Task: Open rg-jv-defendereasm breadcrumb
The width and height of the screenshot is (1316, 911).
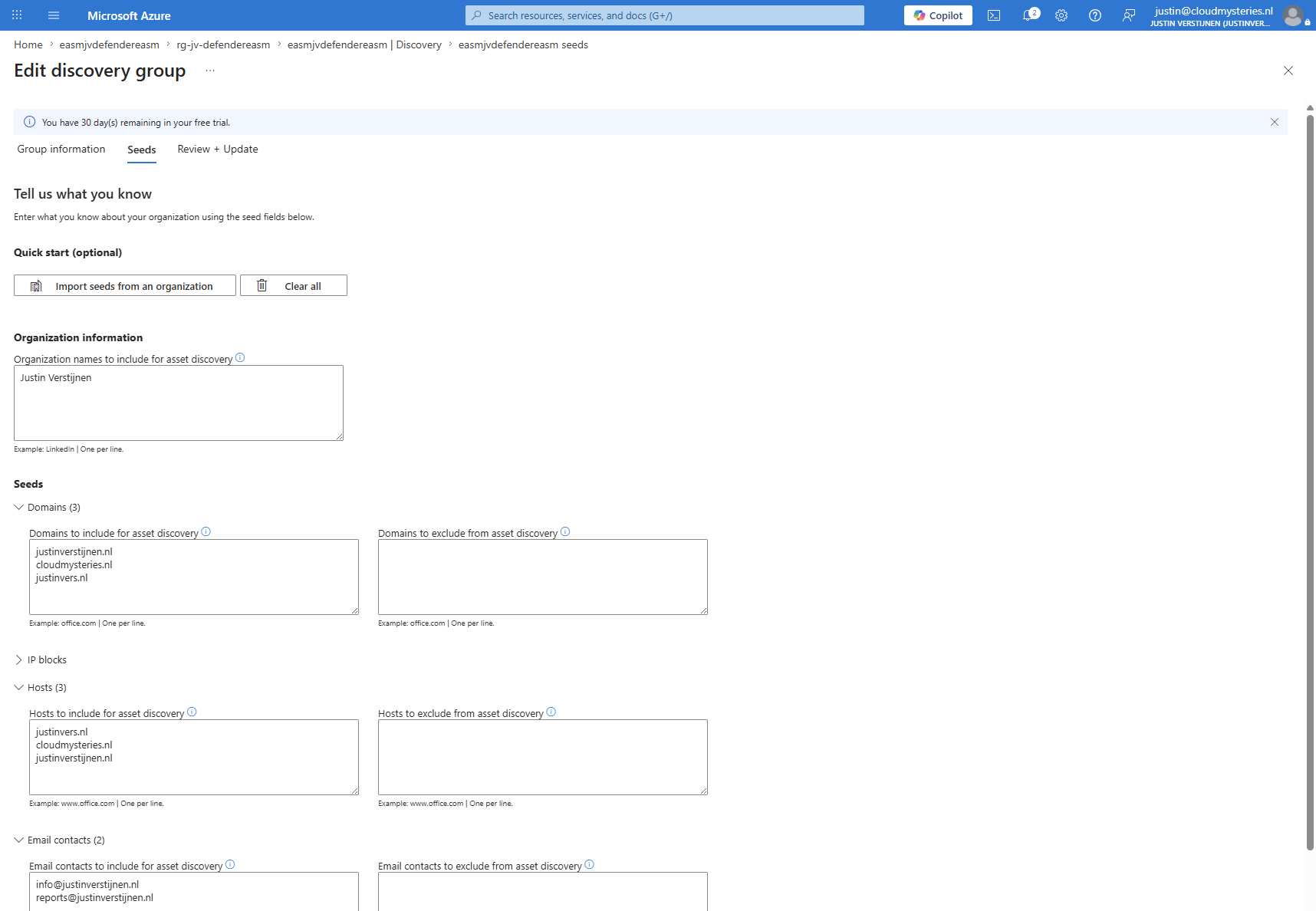Action: [223, 44]
